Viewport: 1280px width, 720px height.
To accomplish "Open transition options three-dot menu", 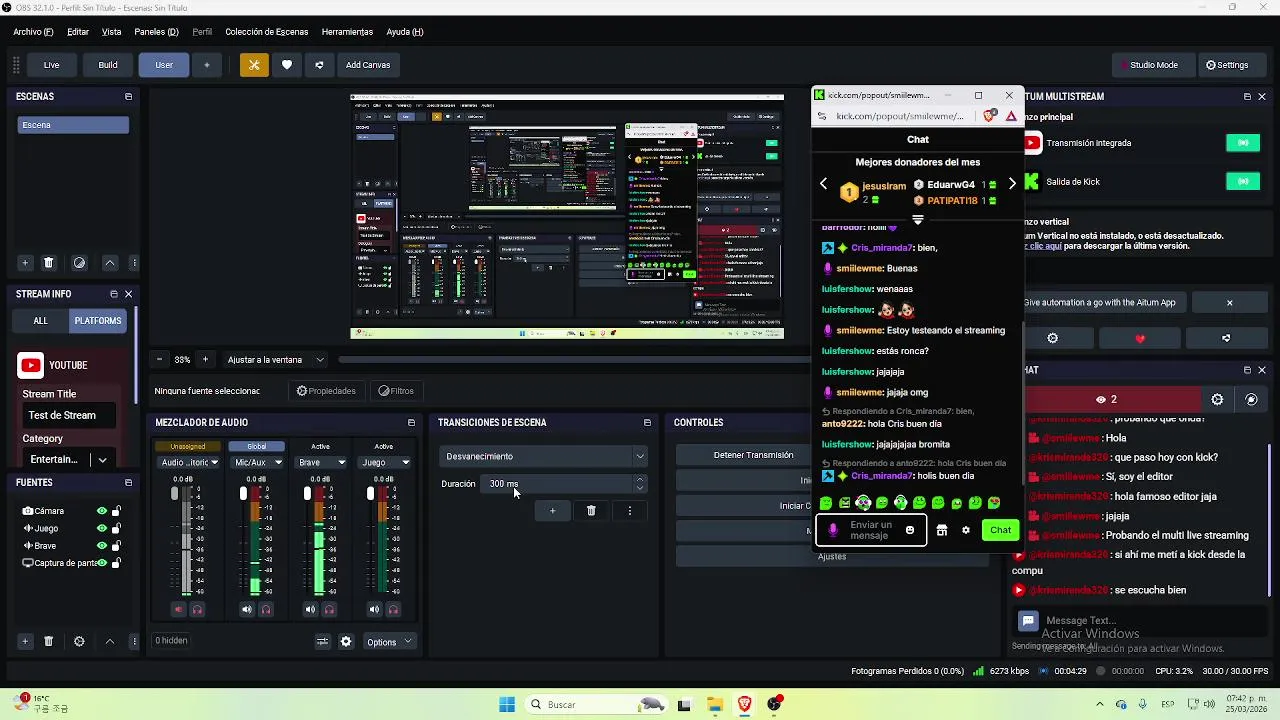I will pyautogui.click(x=629, y=511).
